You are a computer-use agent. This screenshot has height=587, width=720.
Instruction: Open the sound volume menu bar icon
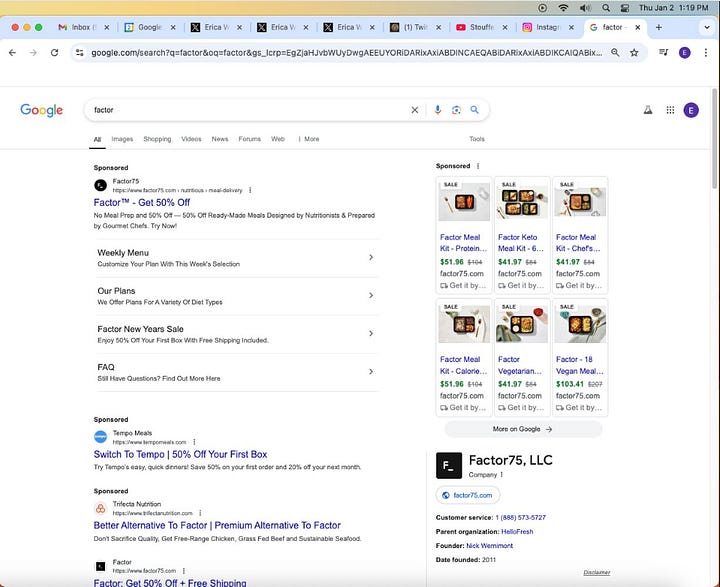pos(585,8)
